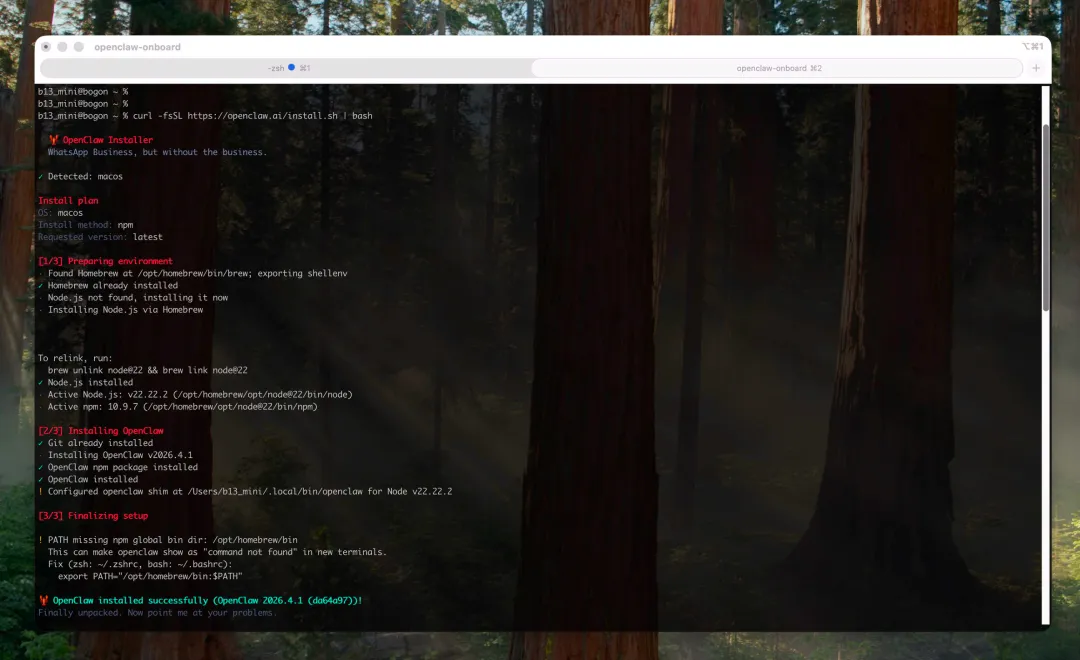Click the 'Node.js installed' line
1080x660 pixels.
click(x=85, y=382)
